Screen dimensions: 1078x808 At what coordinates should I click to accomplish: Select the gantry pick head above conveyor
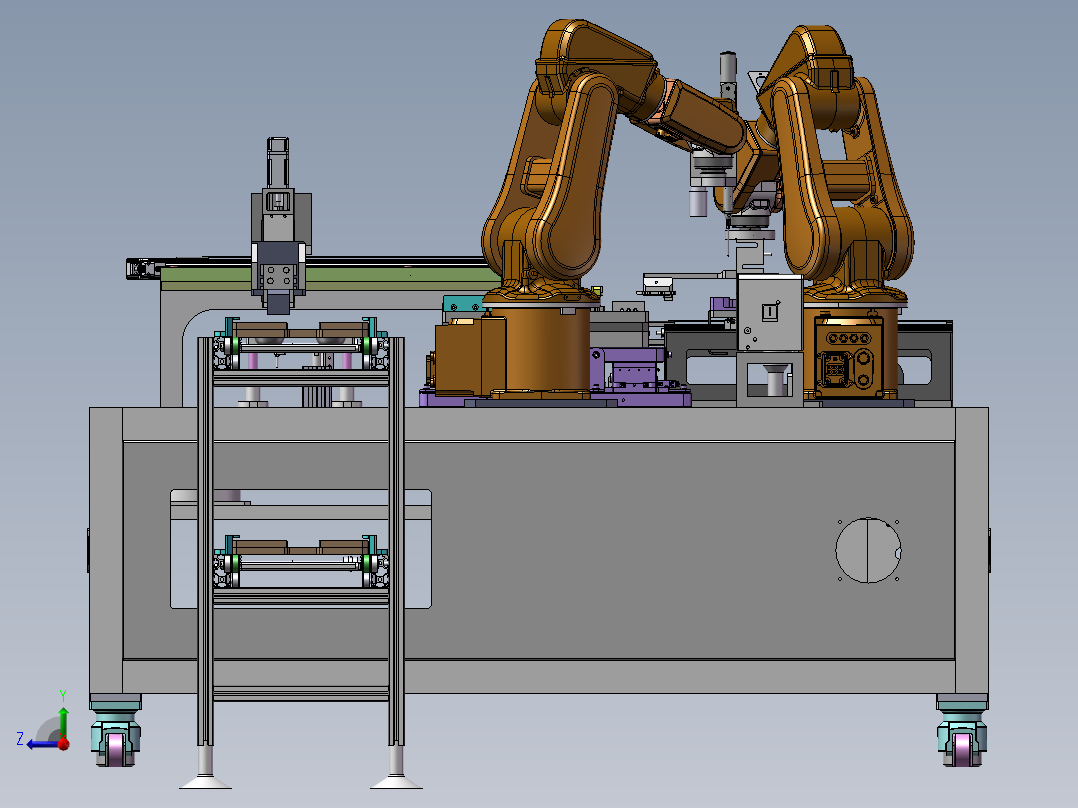tap(280, 227)
